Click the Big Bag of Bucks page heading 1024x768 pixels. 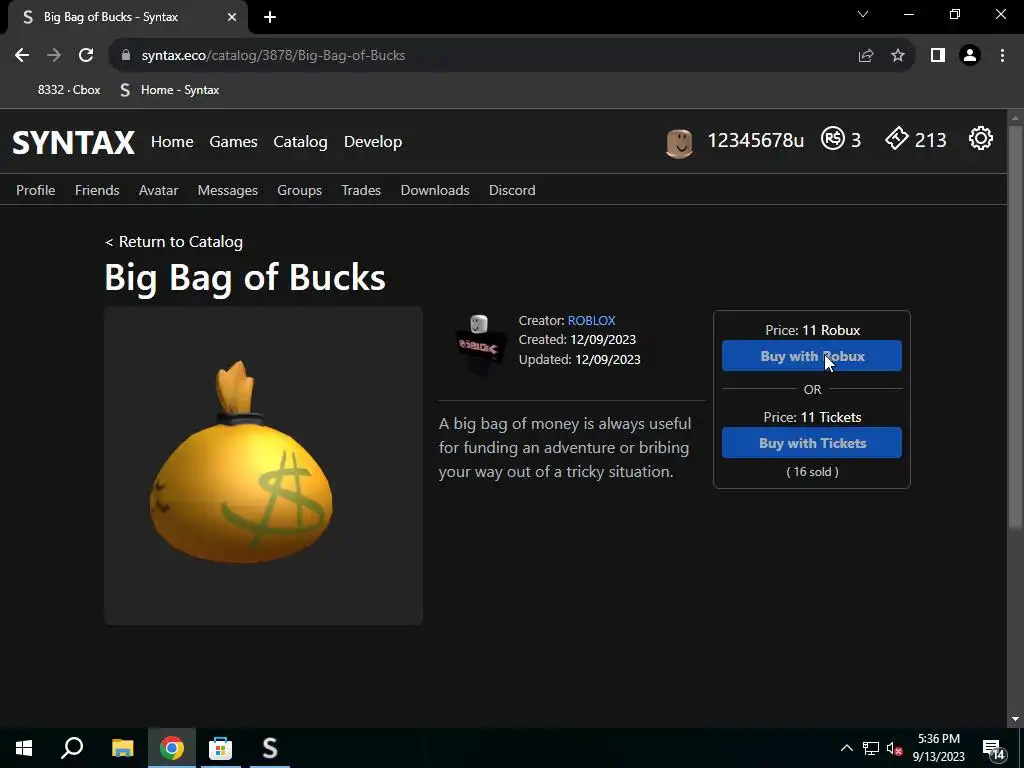pos(245,278)
